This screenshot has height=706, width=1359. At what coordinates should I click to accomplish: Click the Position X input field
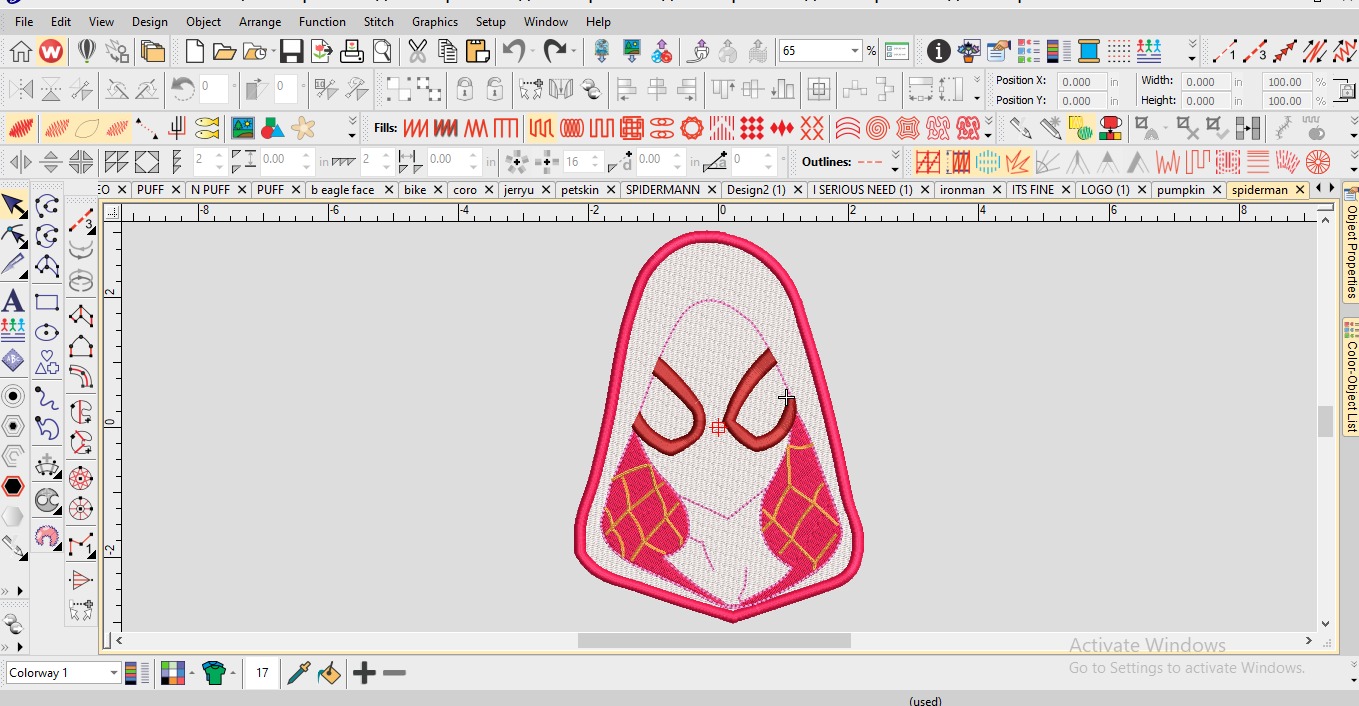click(x=1080, y=82)
